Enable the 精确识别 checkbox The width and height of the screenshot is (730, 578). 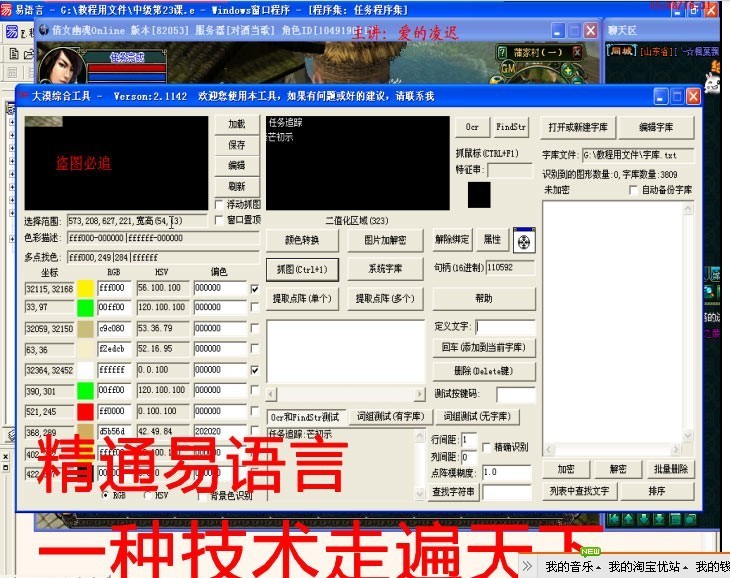486,447
